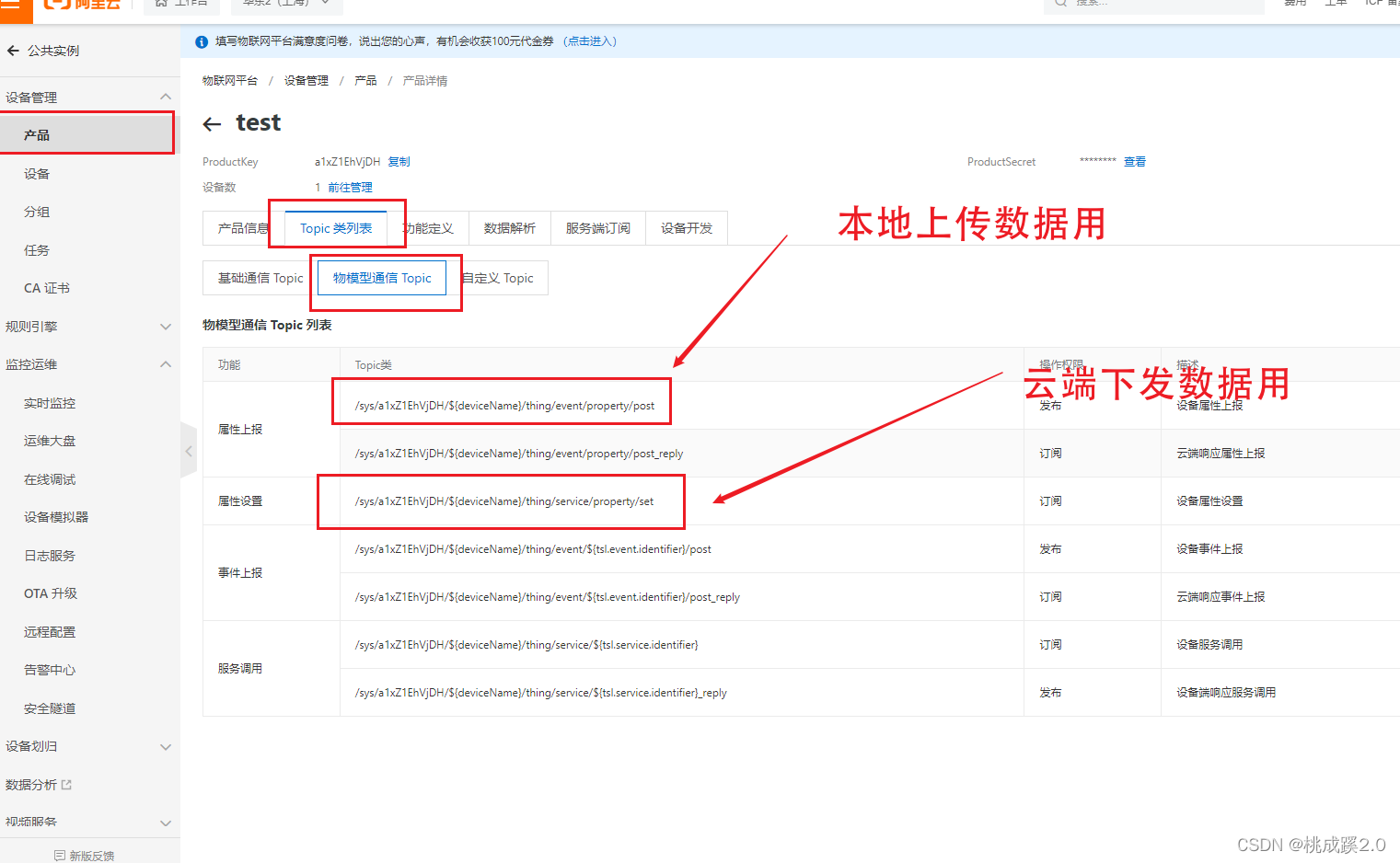Open the 功能定义 tab

click(x=428, y=228)
